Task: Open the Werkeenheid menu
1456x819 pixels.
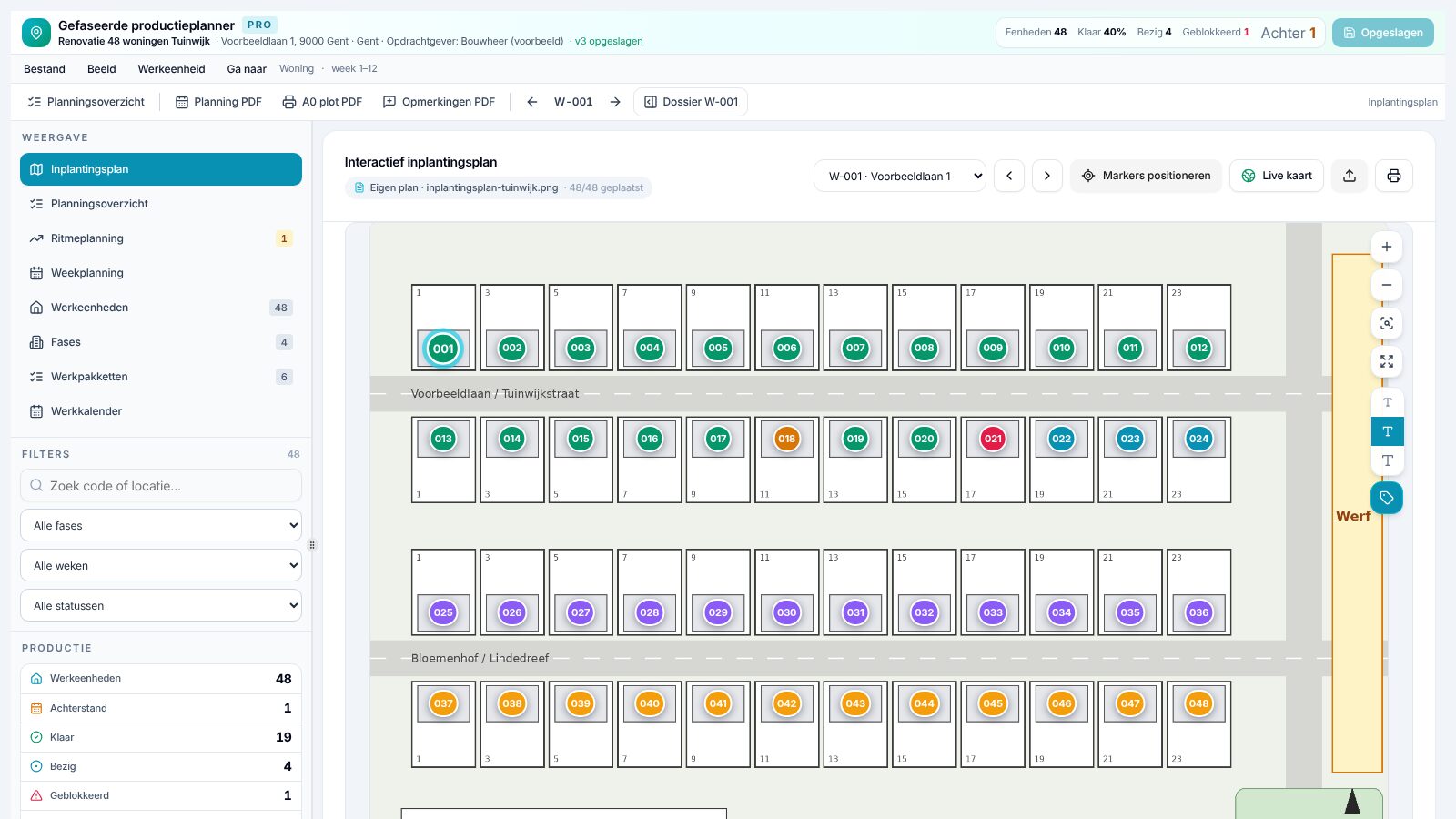Action: coord(171,69)
